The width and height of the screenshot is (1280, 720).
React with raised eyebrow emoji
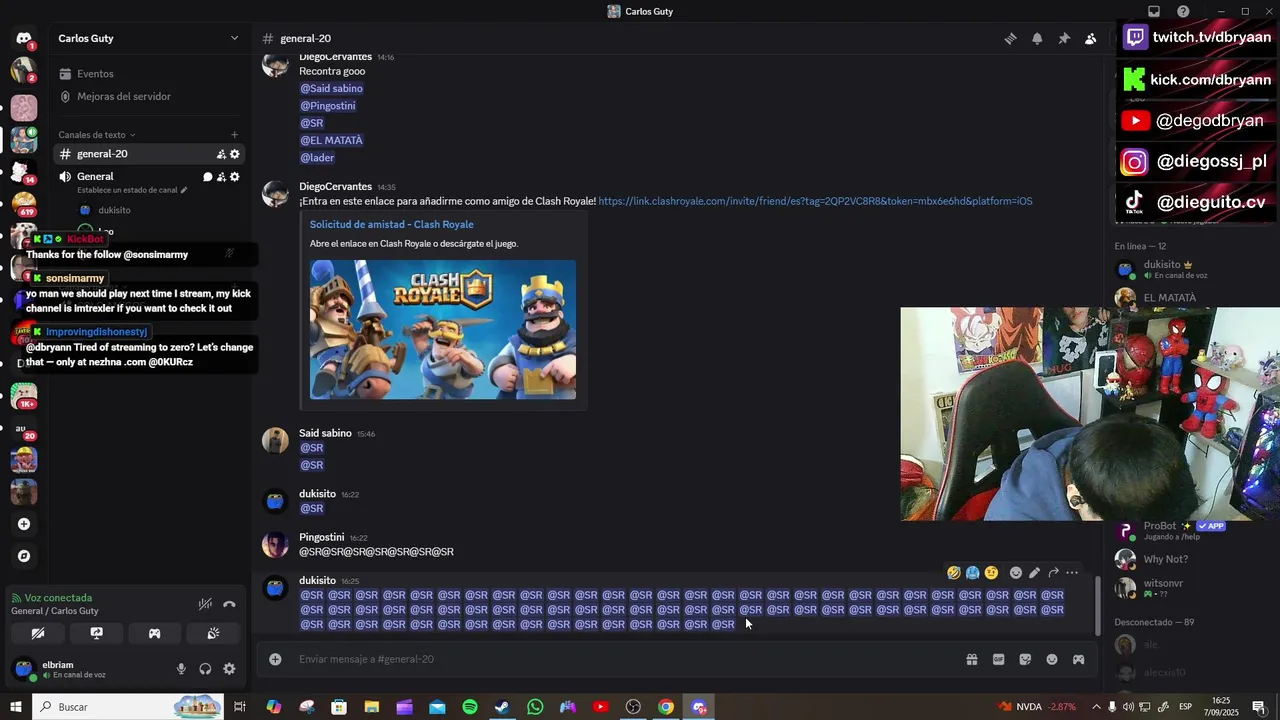pyautogui.click(x=991, y=573)
